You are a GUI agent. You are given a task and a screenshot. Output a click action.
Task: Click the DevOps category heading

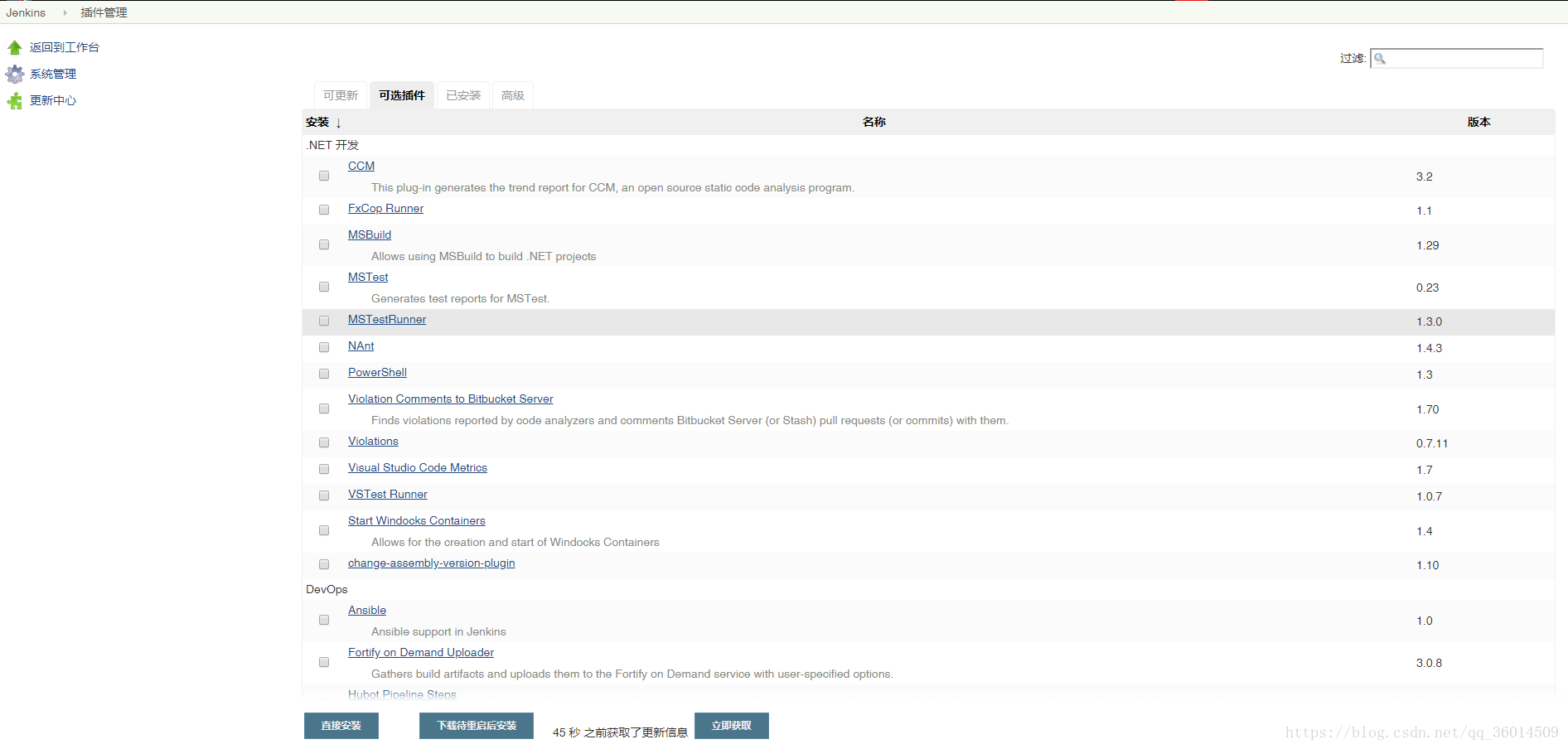pyautogui.click(x=327, y=589)
